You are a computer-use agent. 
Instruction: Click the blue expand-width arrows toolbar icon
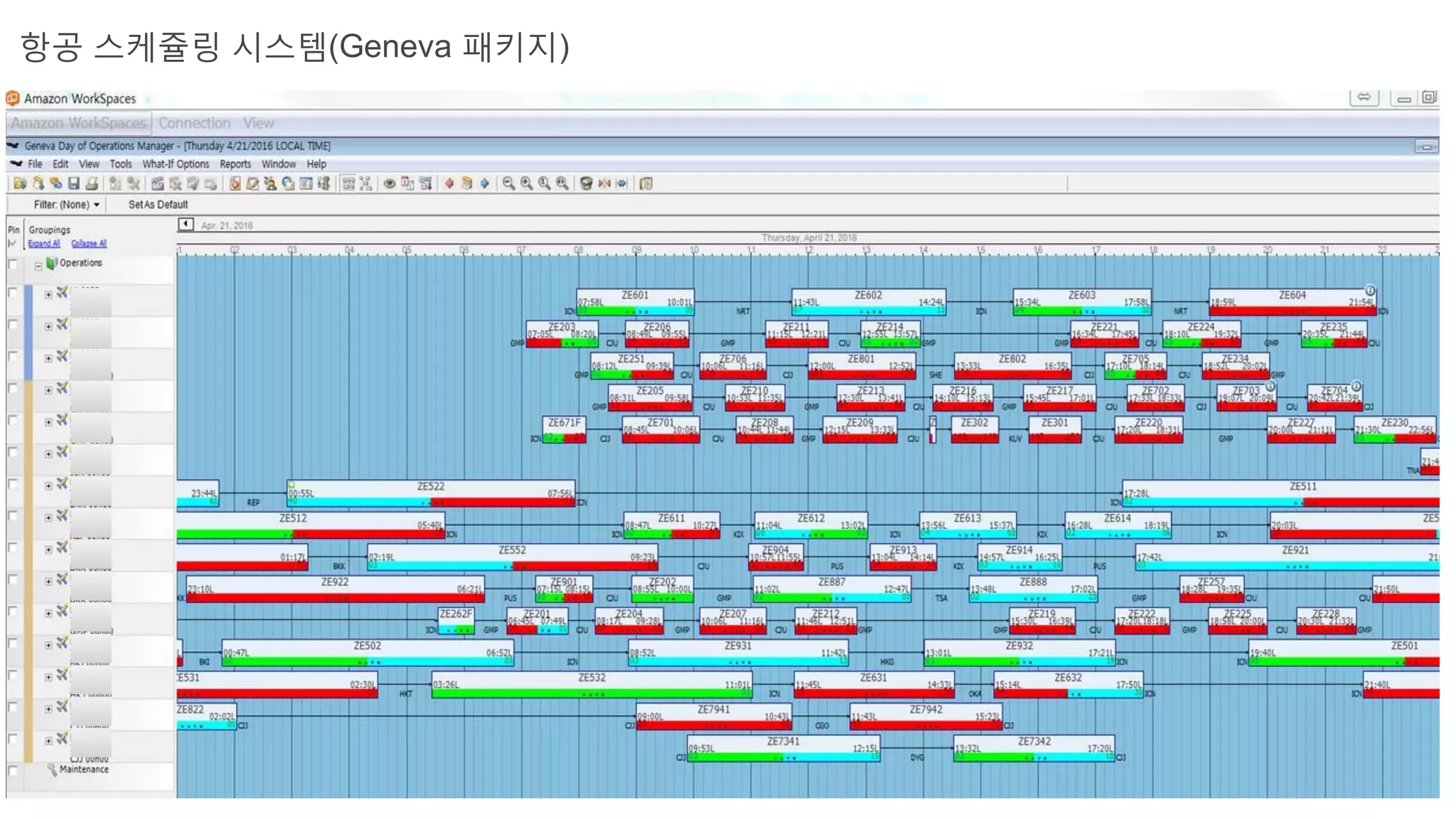coord(622,183)
